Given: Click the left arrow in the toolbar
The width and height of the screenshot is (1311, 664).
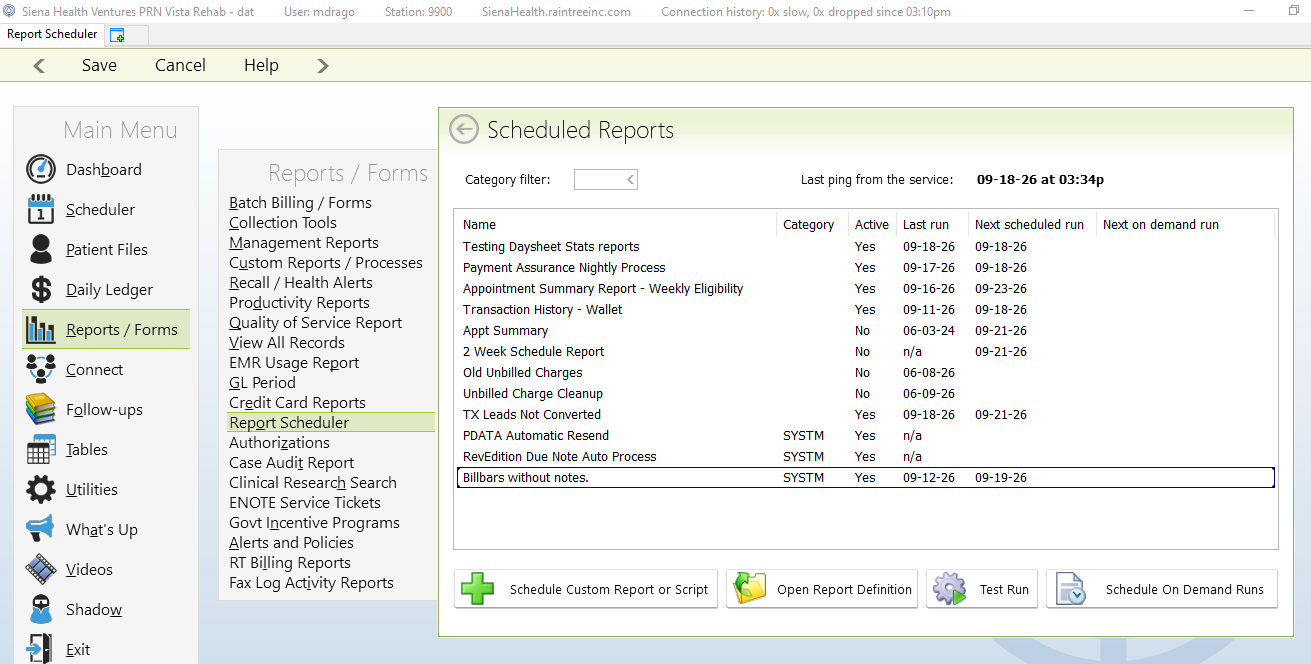Looking at the screenshot, I should 39,65.
